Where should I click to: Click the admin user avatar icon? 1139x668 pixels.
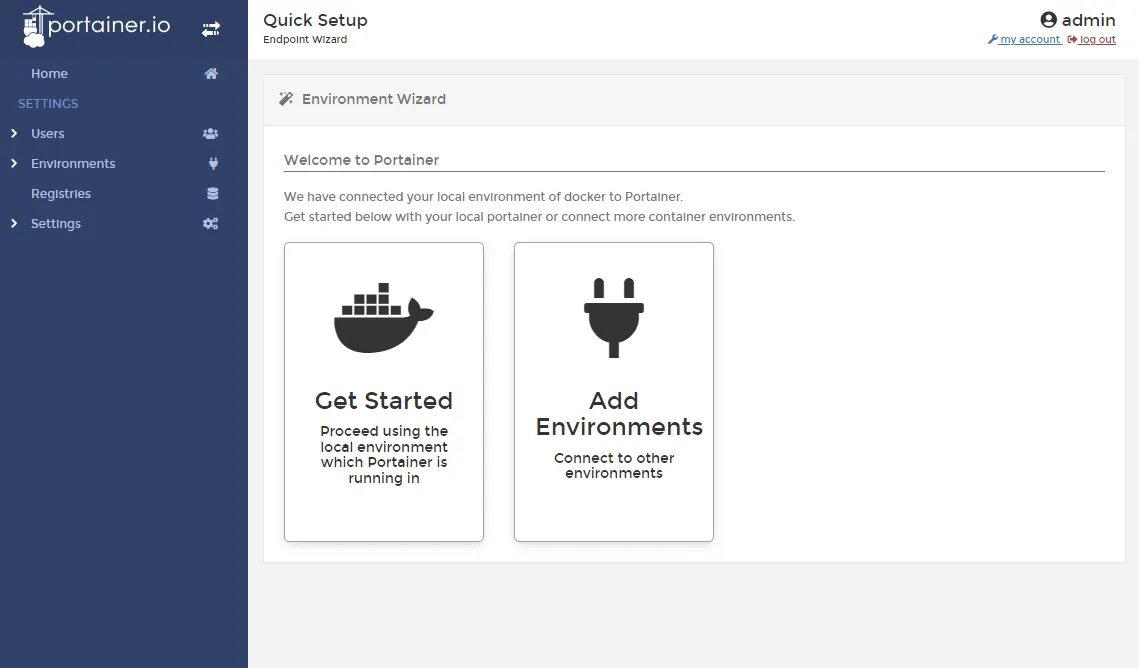tap(1048, 20)
